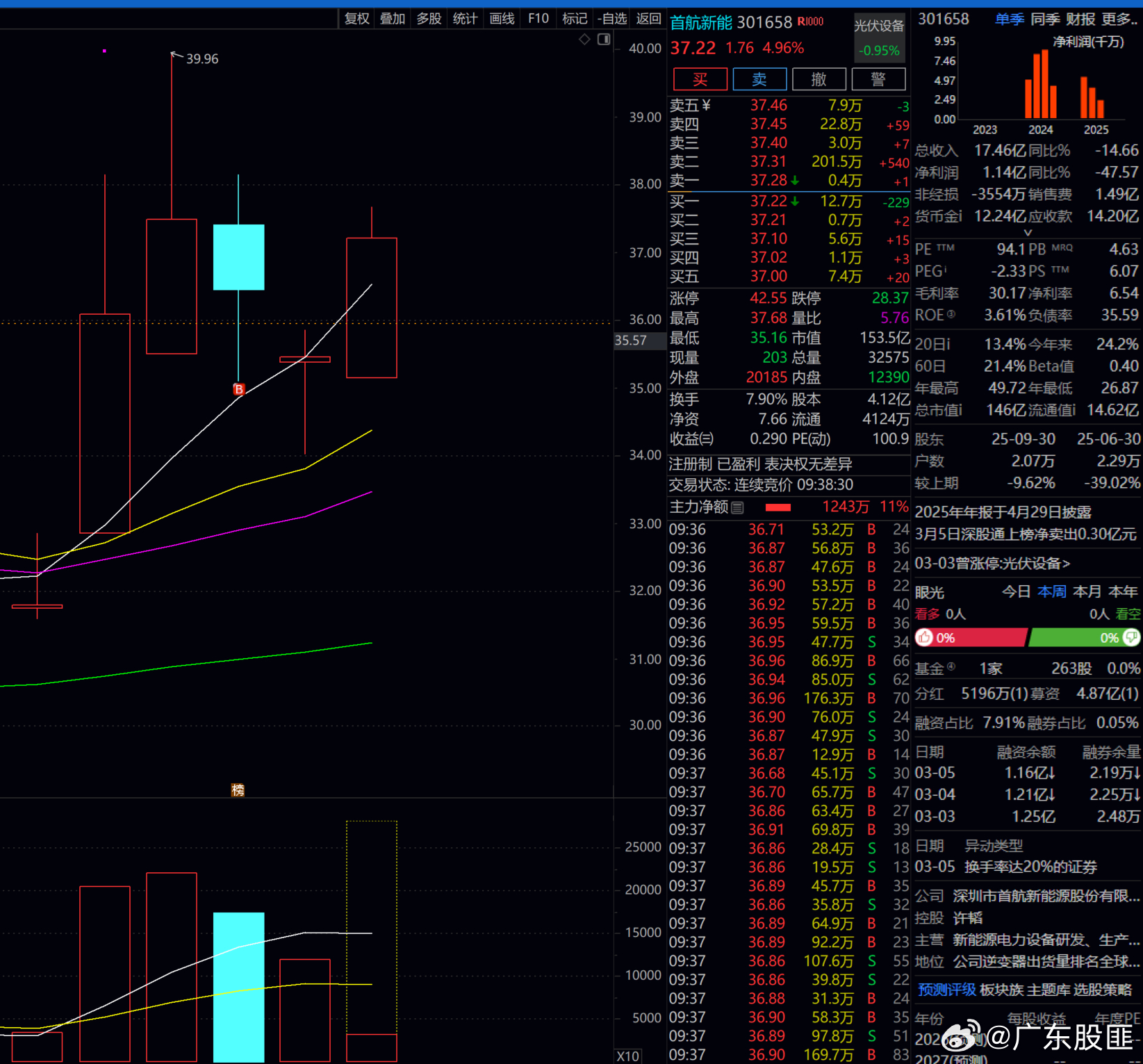Click the blue 卖 sell button
Image resolution: width=1143 pixels, height=1064 pixels.
[759, 79]
